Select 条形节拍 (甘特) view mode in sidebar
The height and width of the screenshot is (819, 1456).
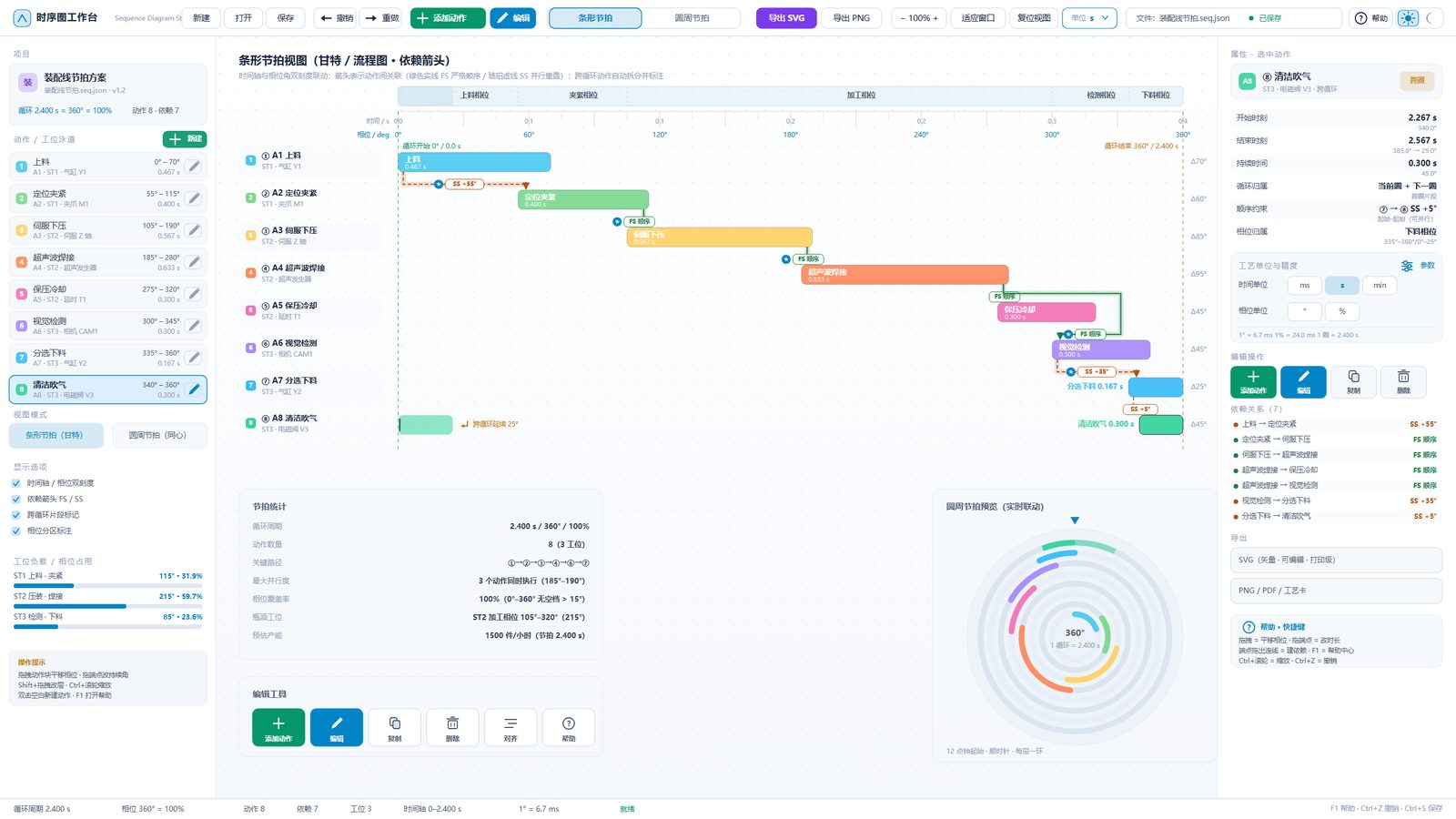(56, 435)
